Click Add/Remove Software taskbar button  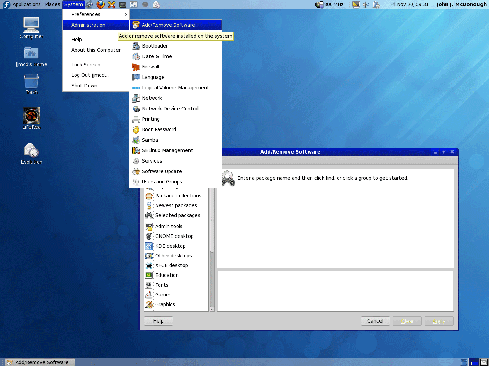40,362
